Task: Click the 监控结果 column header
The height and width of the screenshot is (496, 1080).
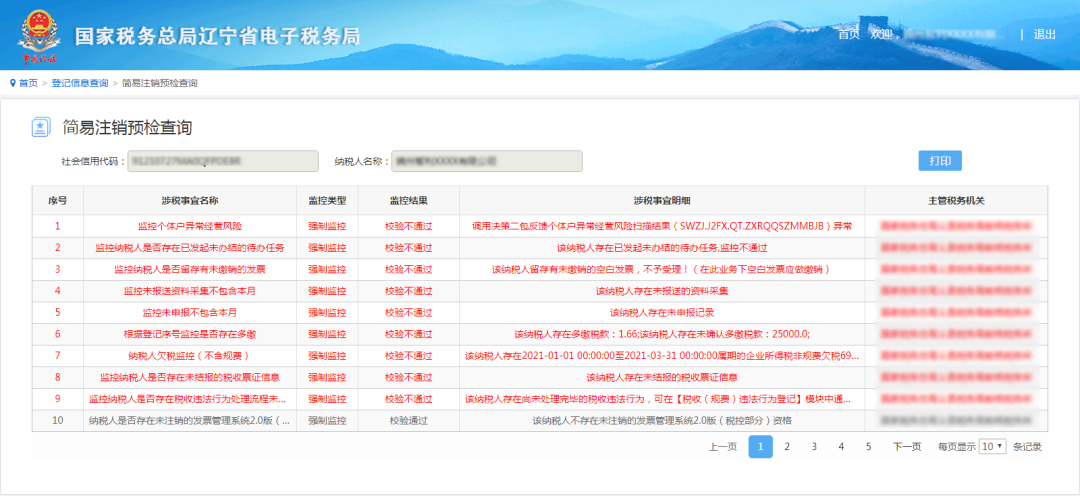Action: coord(408,200)
